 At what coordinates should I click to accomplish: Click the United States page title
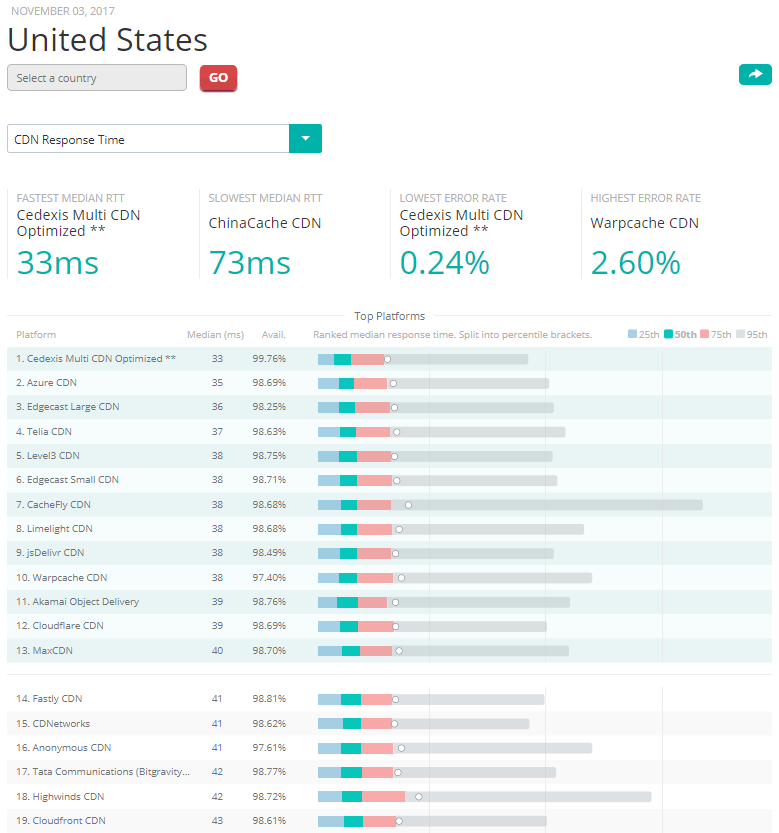tap(107, 40)
